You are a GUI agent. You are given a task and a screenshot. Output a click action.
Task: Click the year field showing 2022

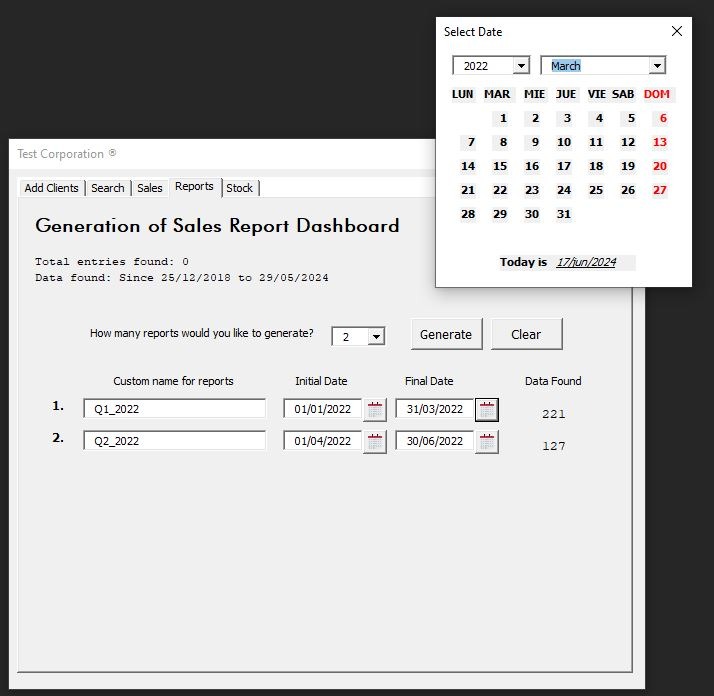[x=483, y=66]
